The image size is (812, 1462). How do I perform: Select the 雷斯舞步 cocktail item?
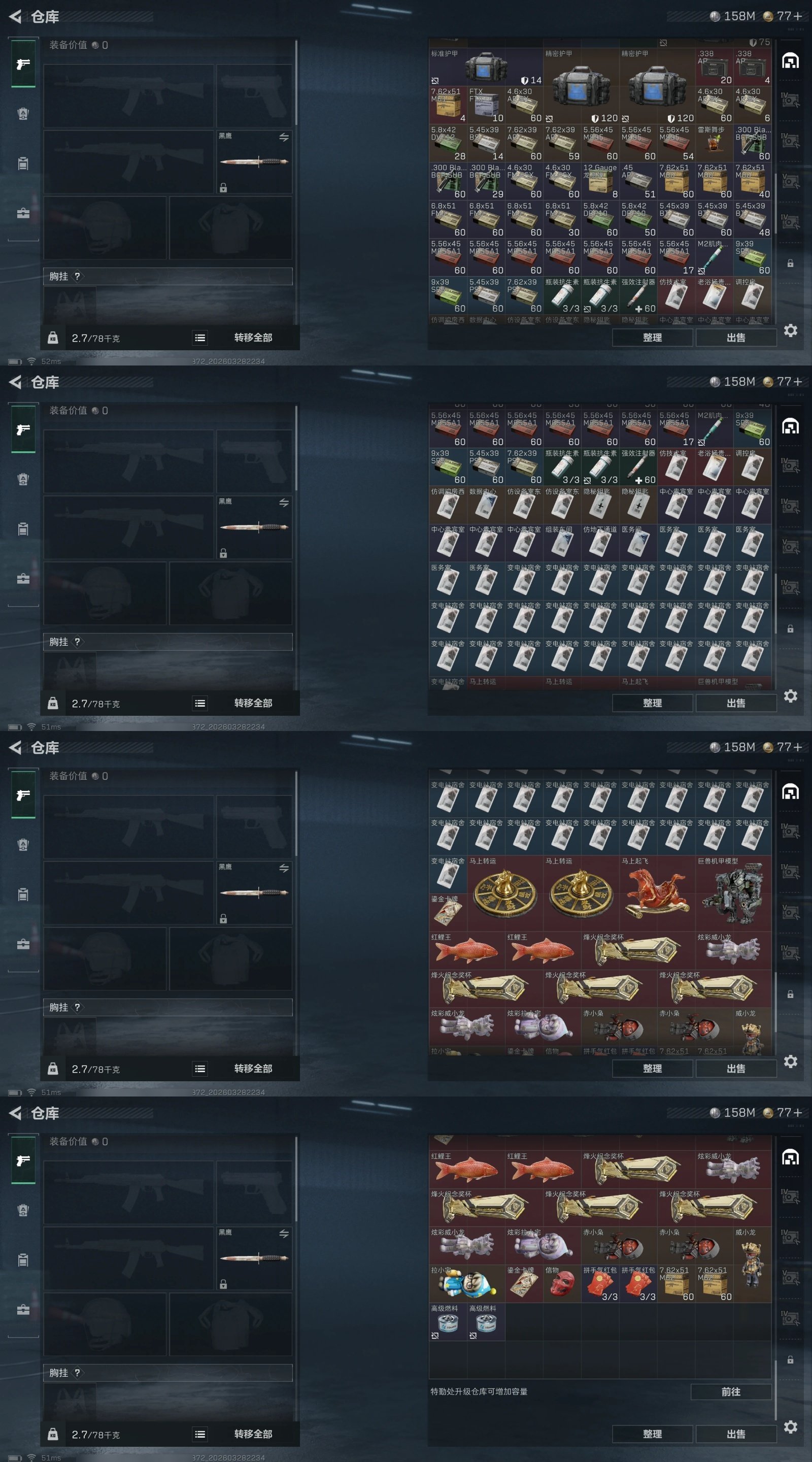(x=714, y=143)
